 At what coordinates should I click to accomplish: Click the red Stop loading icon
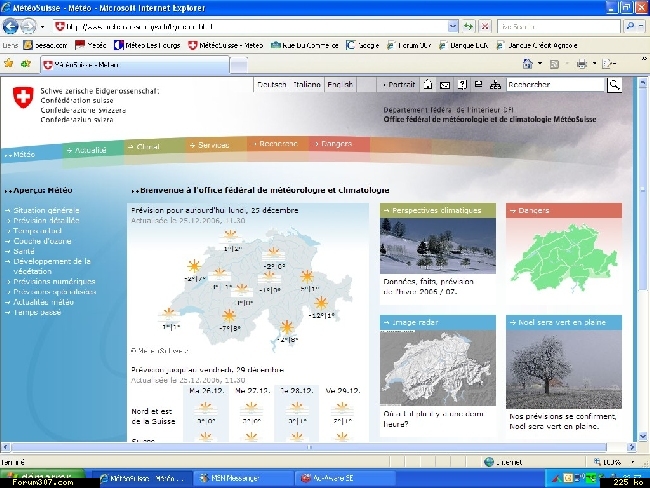(x=484, y=27)
